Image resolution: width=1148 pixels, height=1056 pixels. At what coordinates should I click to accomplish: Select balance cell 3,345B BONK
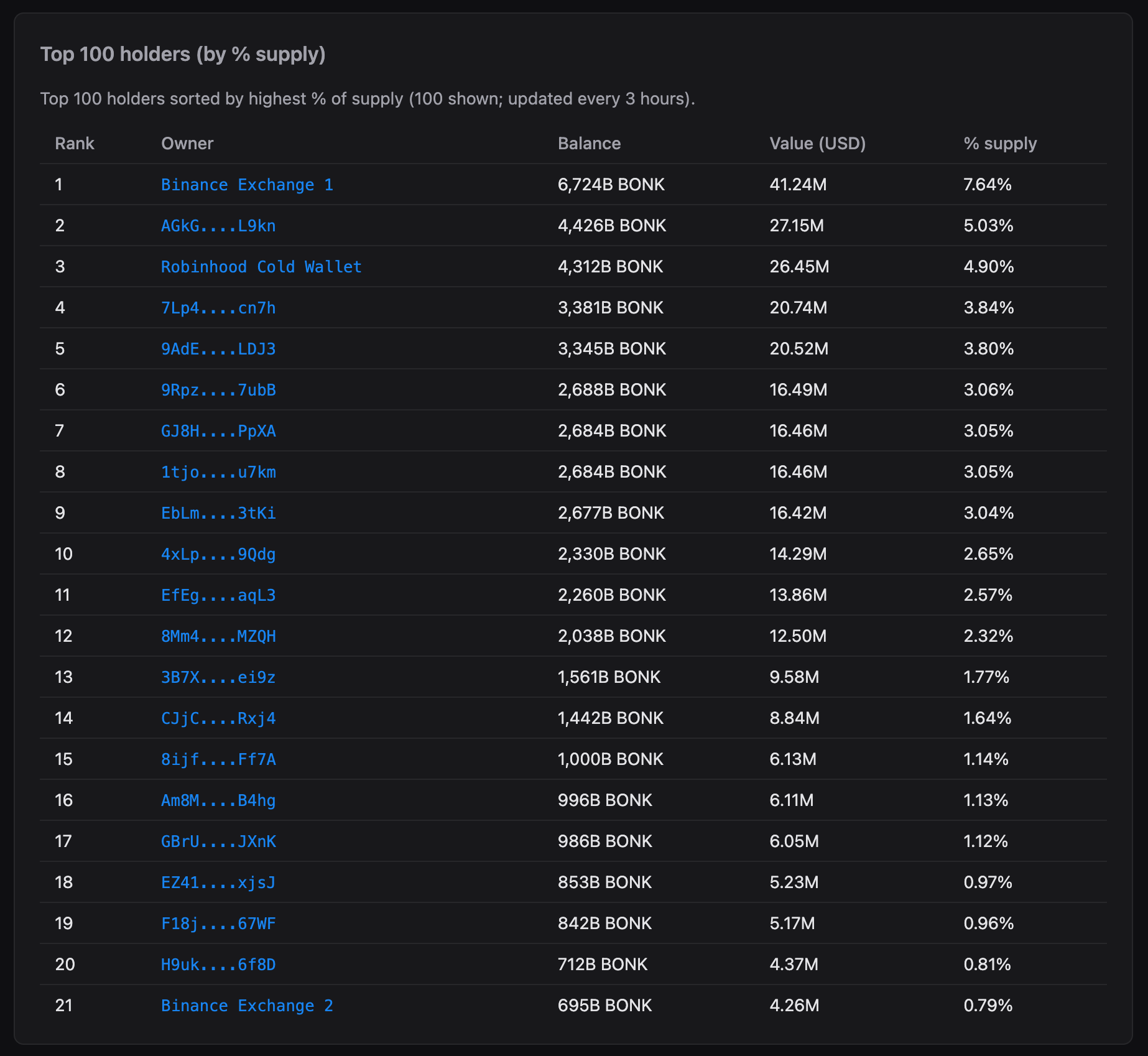coord(612,349)
